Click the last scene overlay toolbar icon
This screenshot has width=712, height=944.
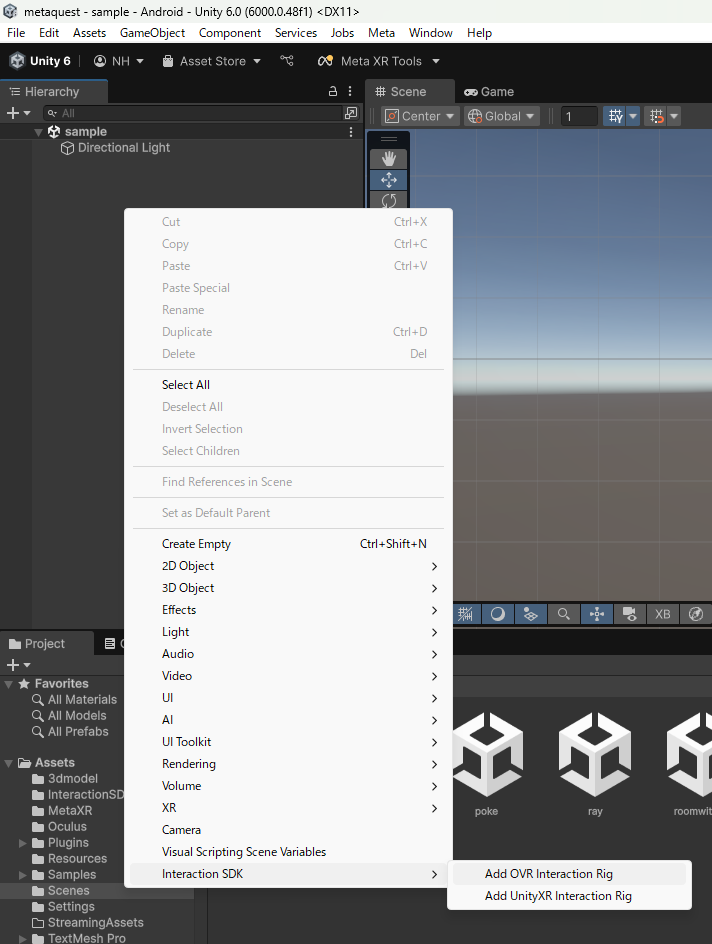(696, 614)
